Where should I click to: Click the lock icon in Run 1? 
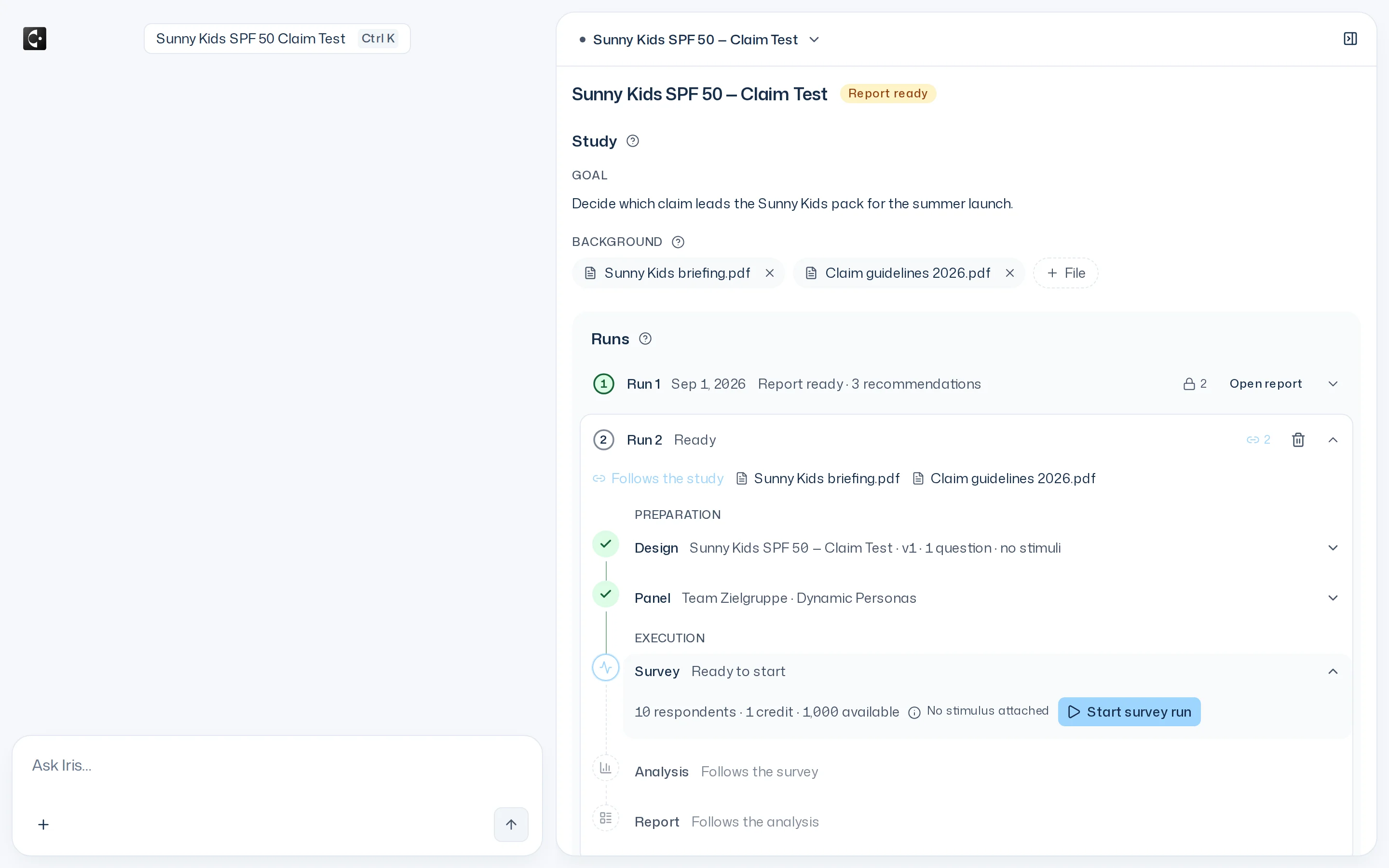pyautogui.click(x=1189, y=383)
